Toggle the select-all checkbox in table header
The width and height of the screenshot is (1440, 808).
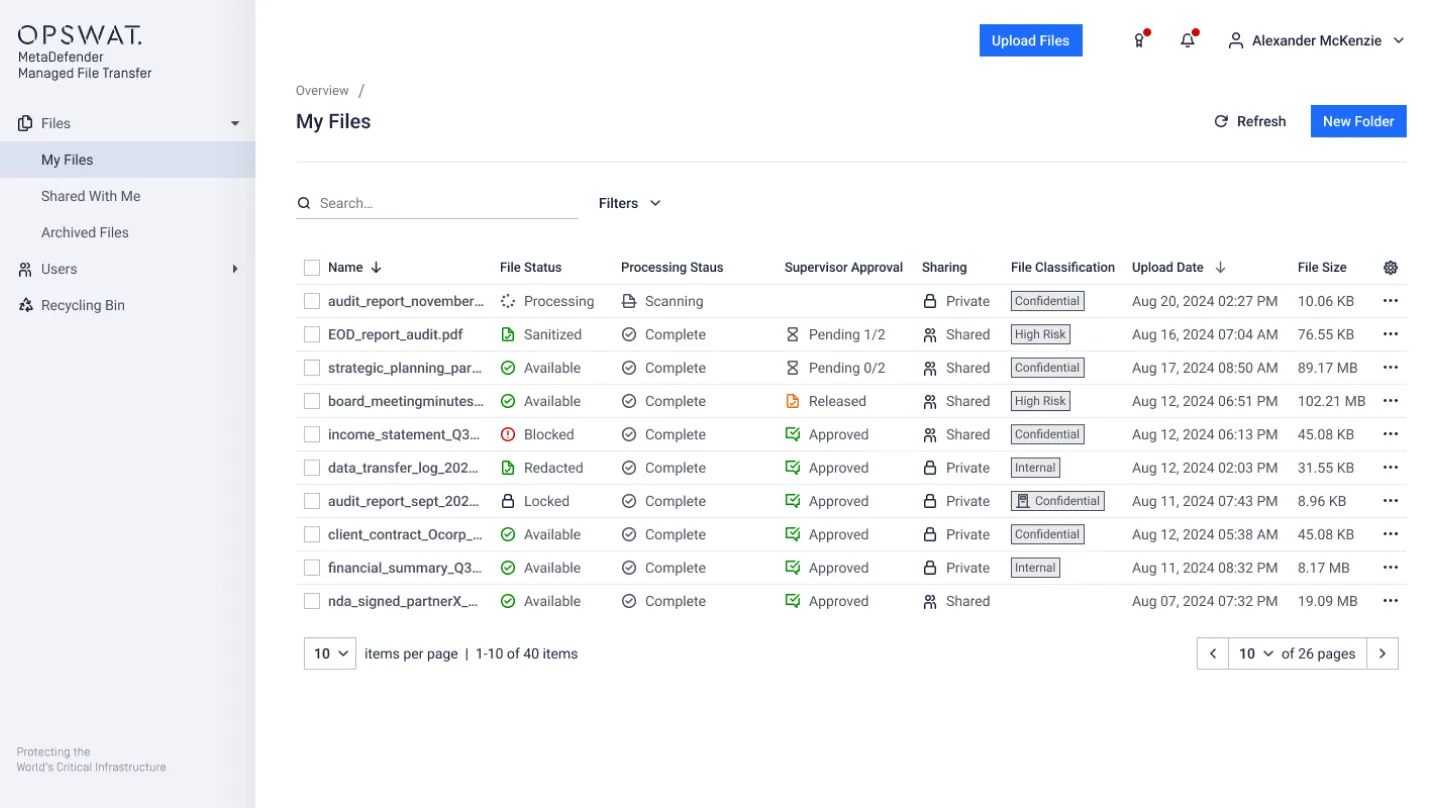pyautogui.click(x=312, y=268)
